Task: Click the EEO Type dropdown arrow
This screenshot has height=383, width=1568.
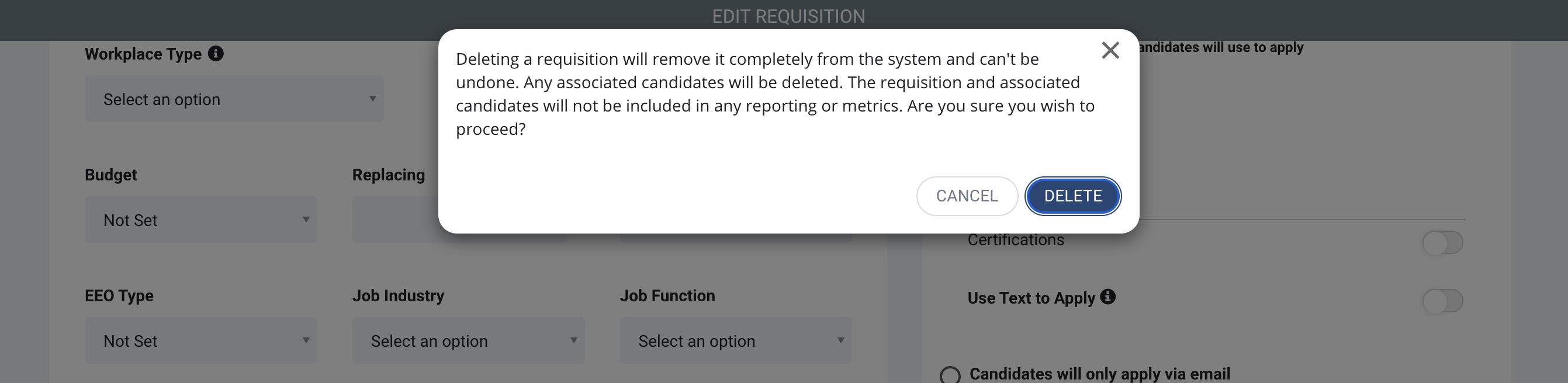Action: [306, 340]
